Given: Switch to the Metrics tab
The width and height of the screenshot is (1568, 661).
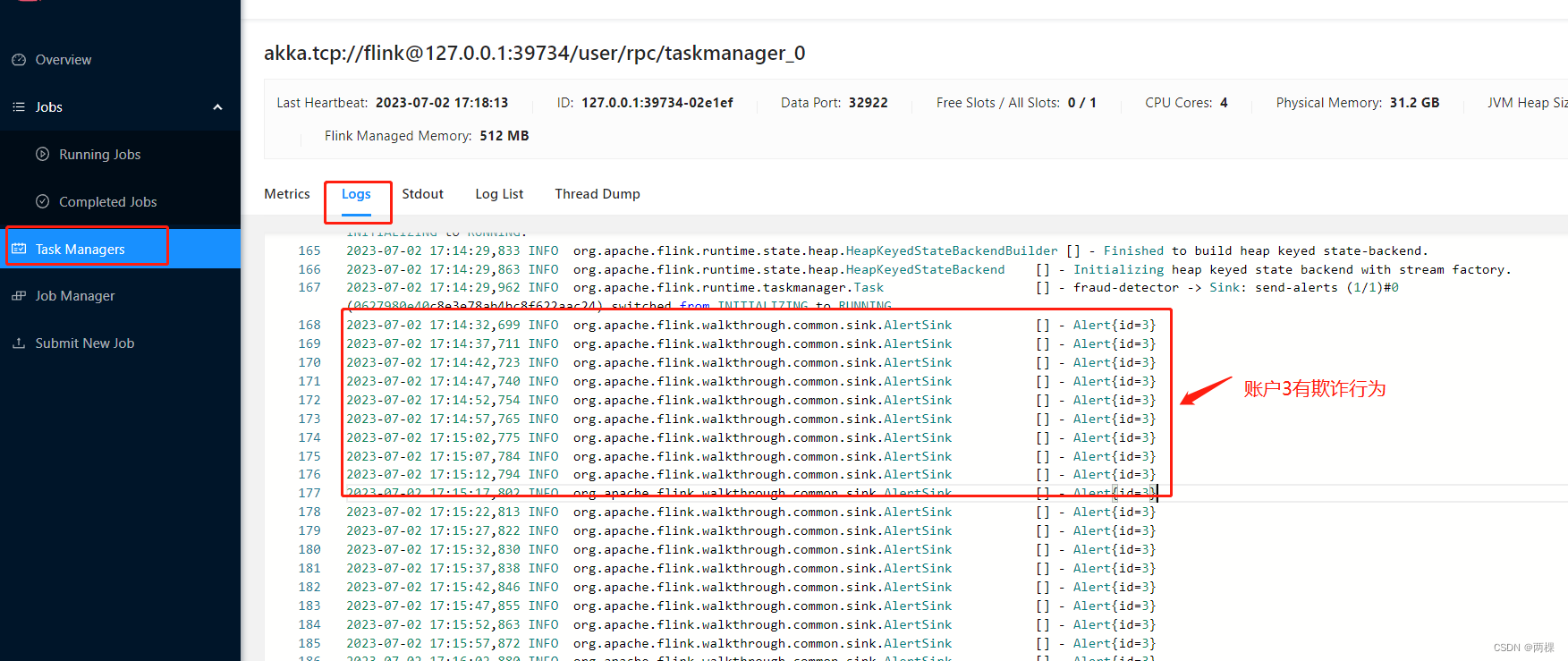Looking at the screenshot, I should pyautogui.click(x=287, y=194).
